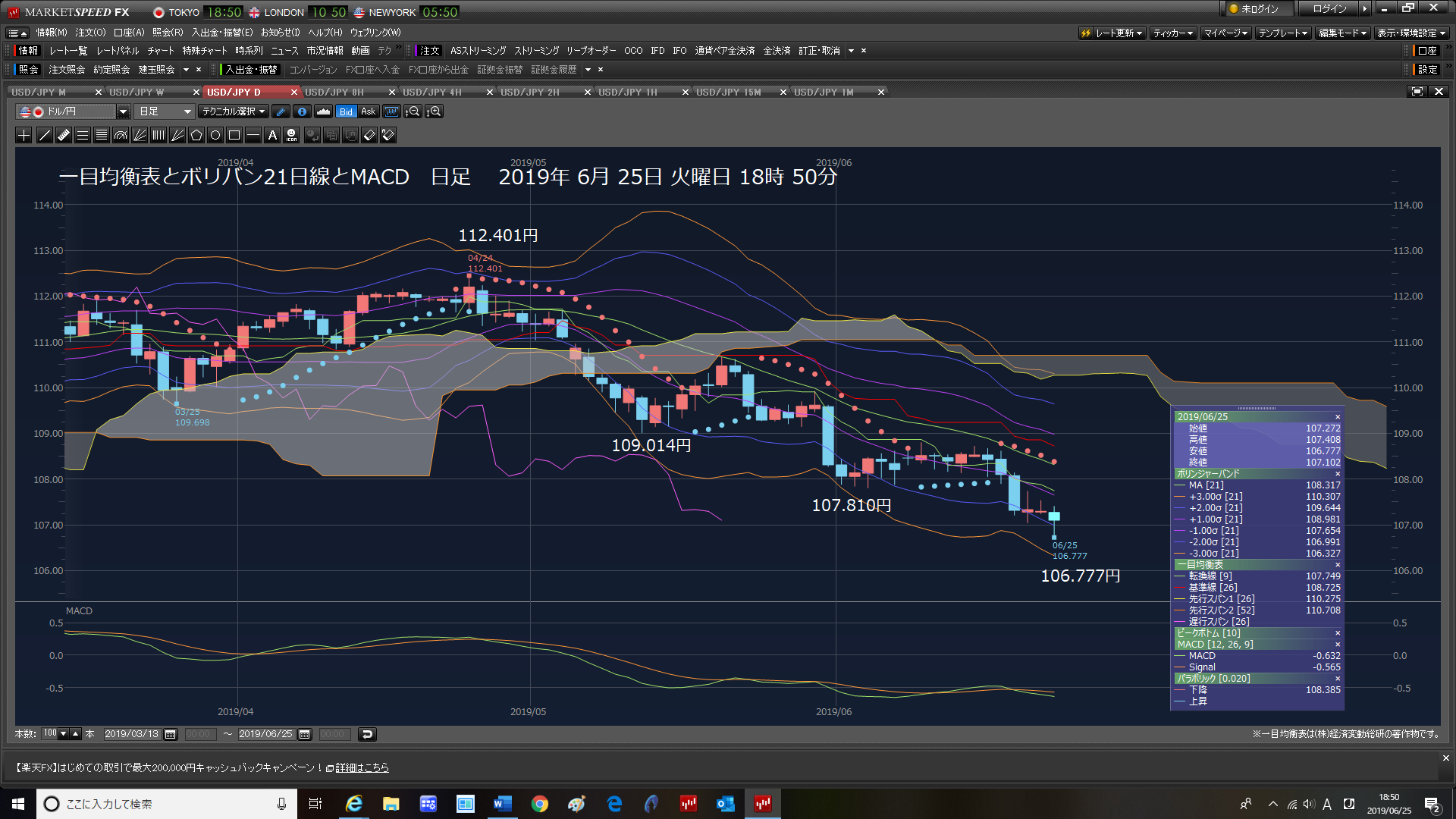The height and width of the screenshot is (819, 1456).
Task: Select the rectangle shape drawing tool
Action: pos(234,135)
